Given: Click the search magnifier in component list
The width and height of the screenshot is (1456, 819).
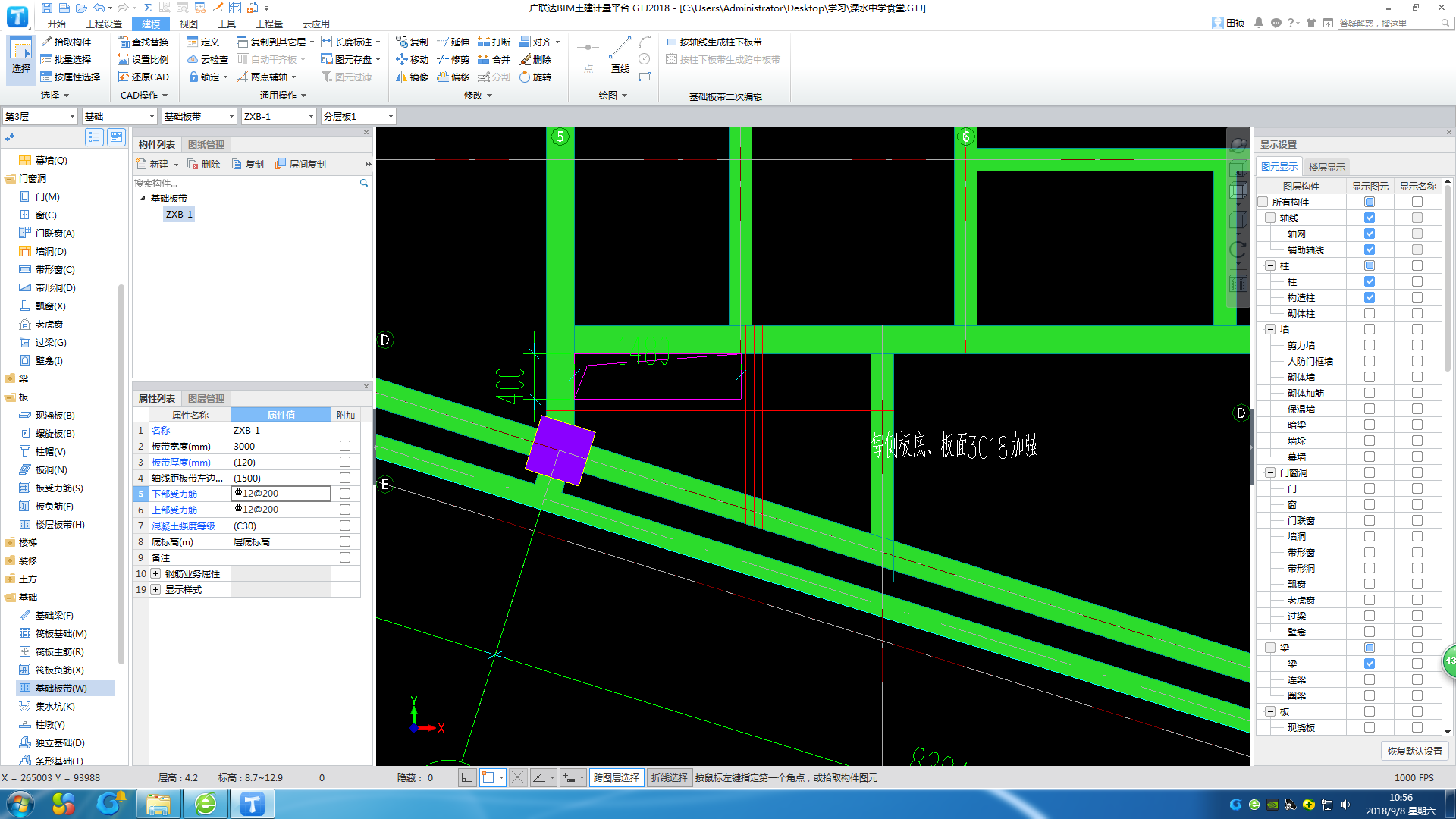Looking at the screenshot, I should click(x=364, y=183).
